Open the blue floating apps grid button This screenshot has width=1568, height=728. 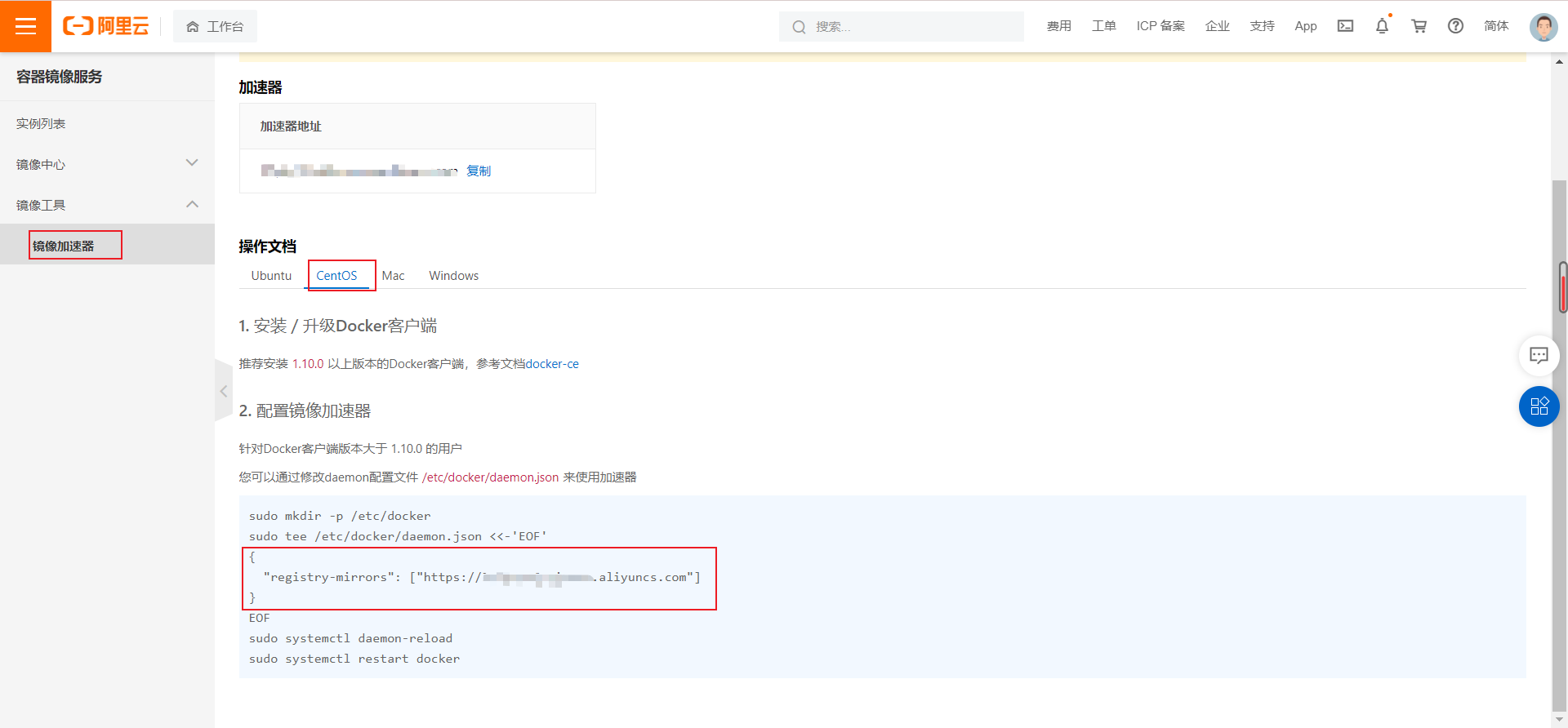point(1539,406)
